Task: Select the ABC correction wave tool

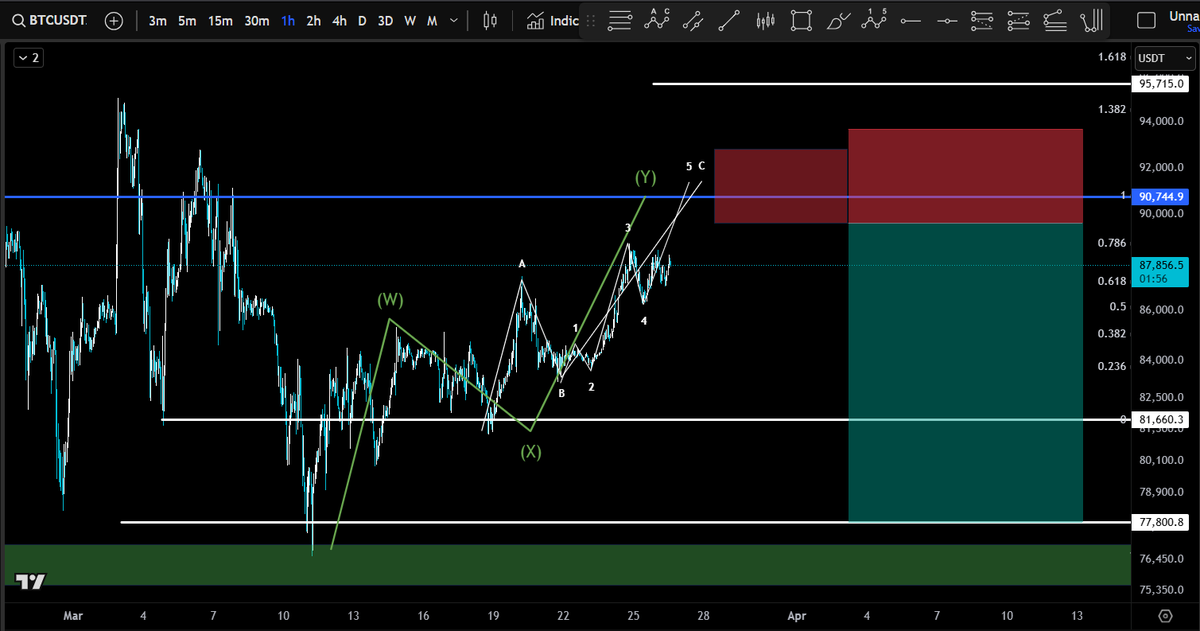Action: (657, 19)
